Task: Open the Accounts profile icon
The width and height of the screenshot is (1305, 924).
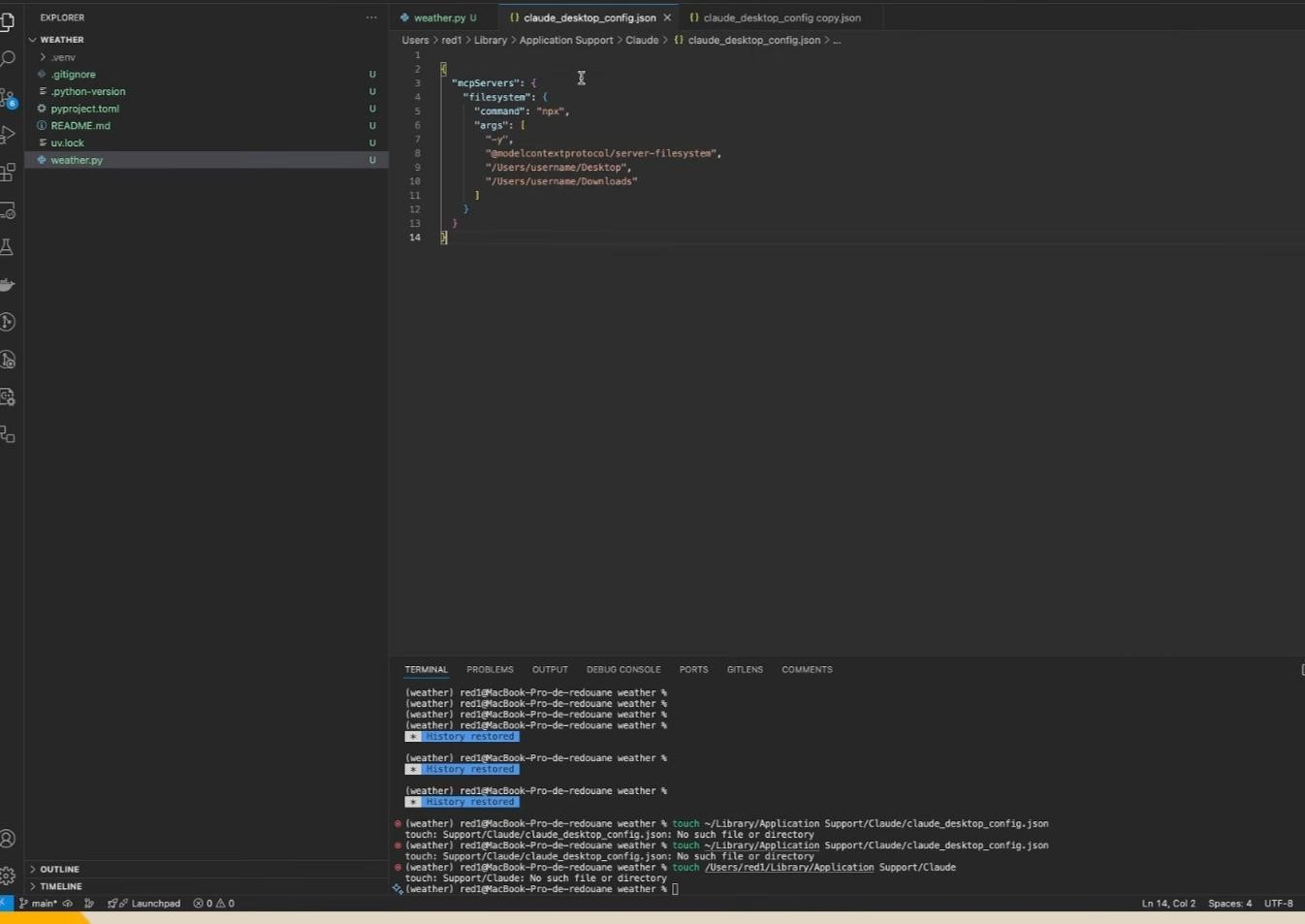Action: coord(8,839)
